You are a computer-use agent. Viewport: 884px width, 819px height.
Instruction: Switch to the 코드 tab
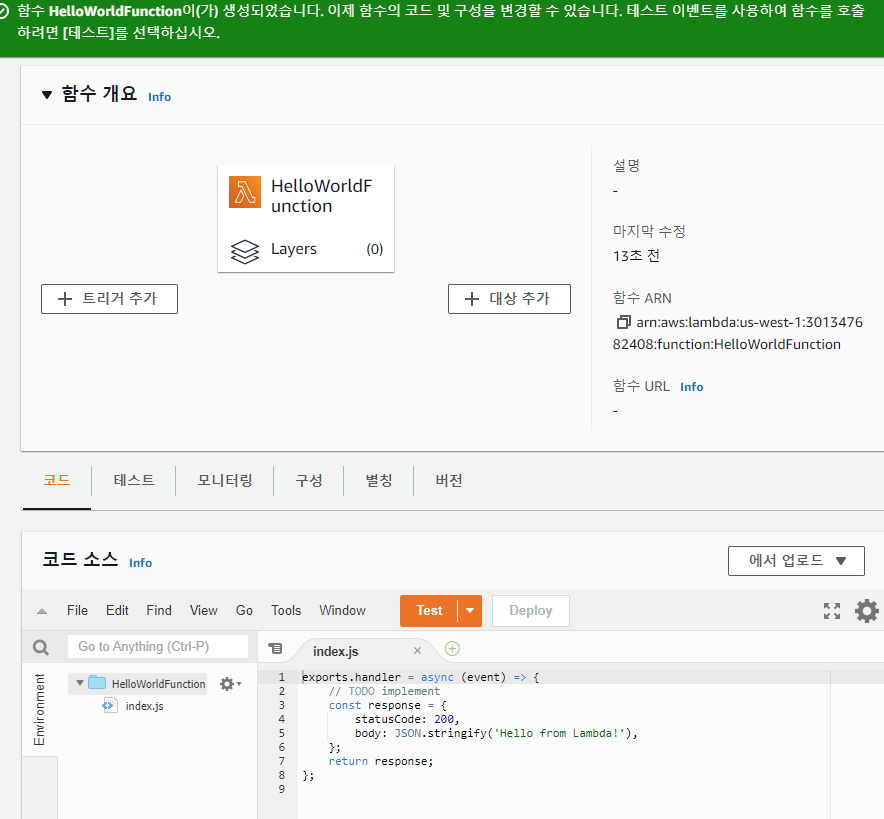coord(57,480)
